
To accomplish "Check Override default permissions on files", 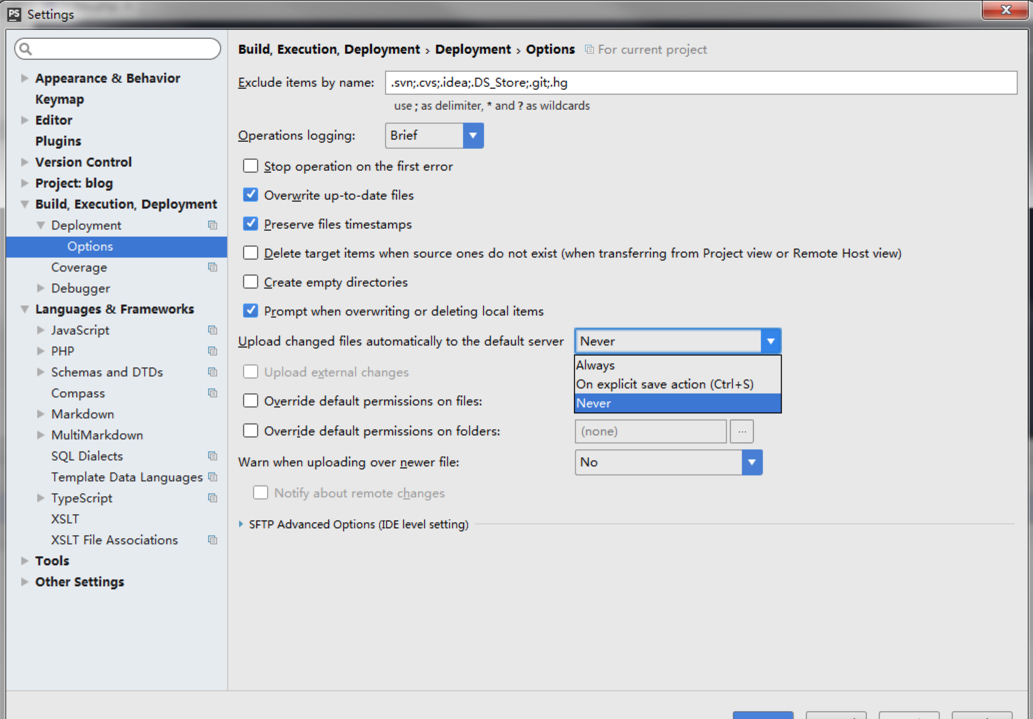I will [250, 401].
